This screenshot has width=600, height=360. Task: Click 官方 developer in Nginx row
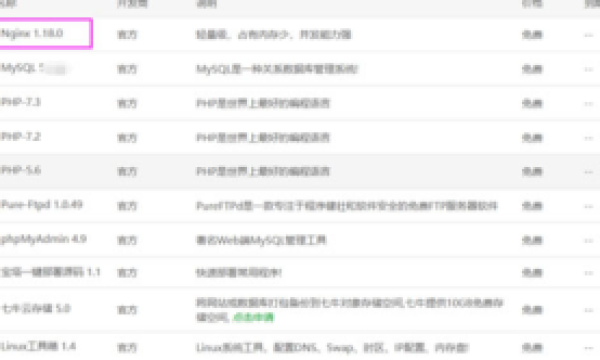127,35
